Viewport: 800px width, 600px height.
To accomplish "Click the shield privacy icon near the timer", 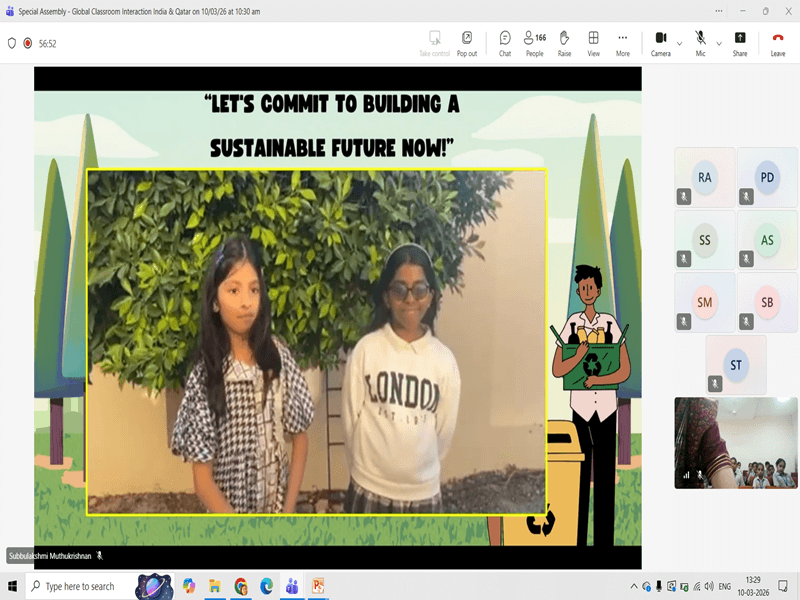I will [x=12, y=44].
